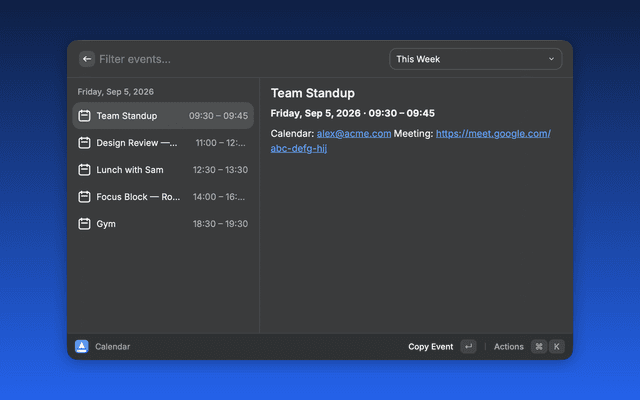The width and height of the screenshot is (640, 400).
Task: Click the Copy Event button
Action: (x=431, y=347)
